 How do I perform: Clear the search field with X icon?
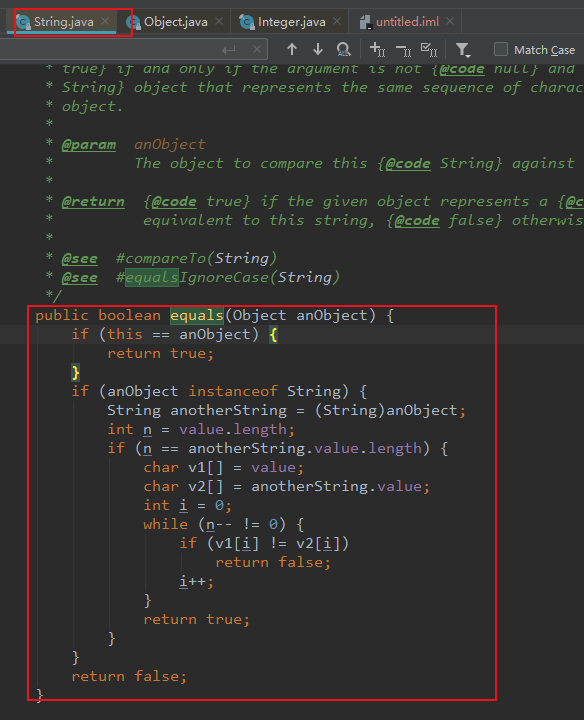coord(257,49)
